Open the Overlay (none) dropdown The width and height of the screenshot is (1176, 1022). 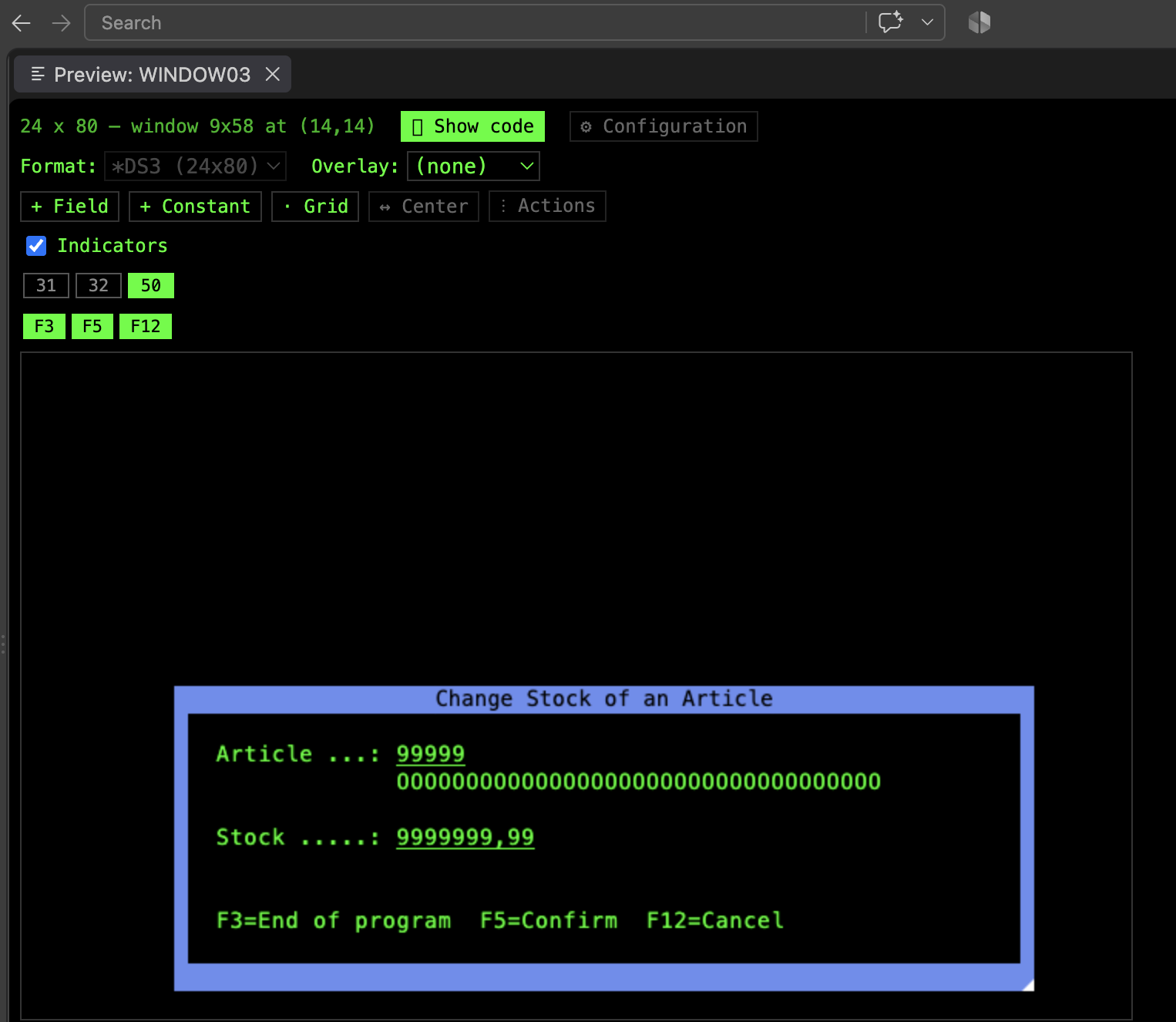coord(473,166)
